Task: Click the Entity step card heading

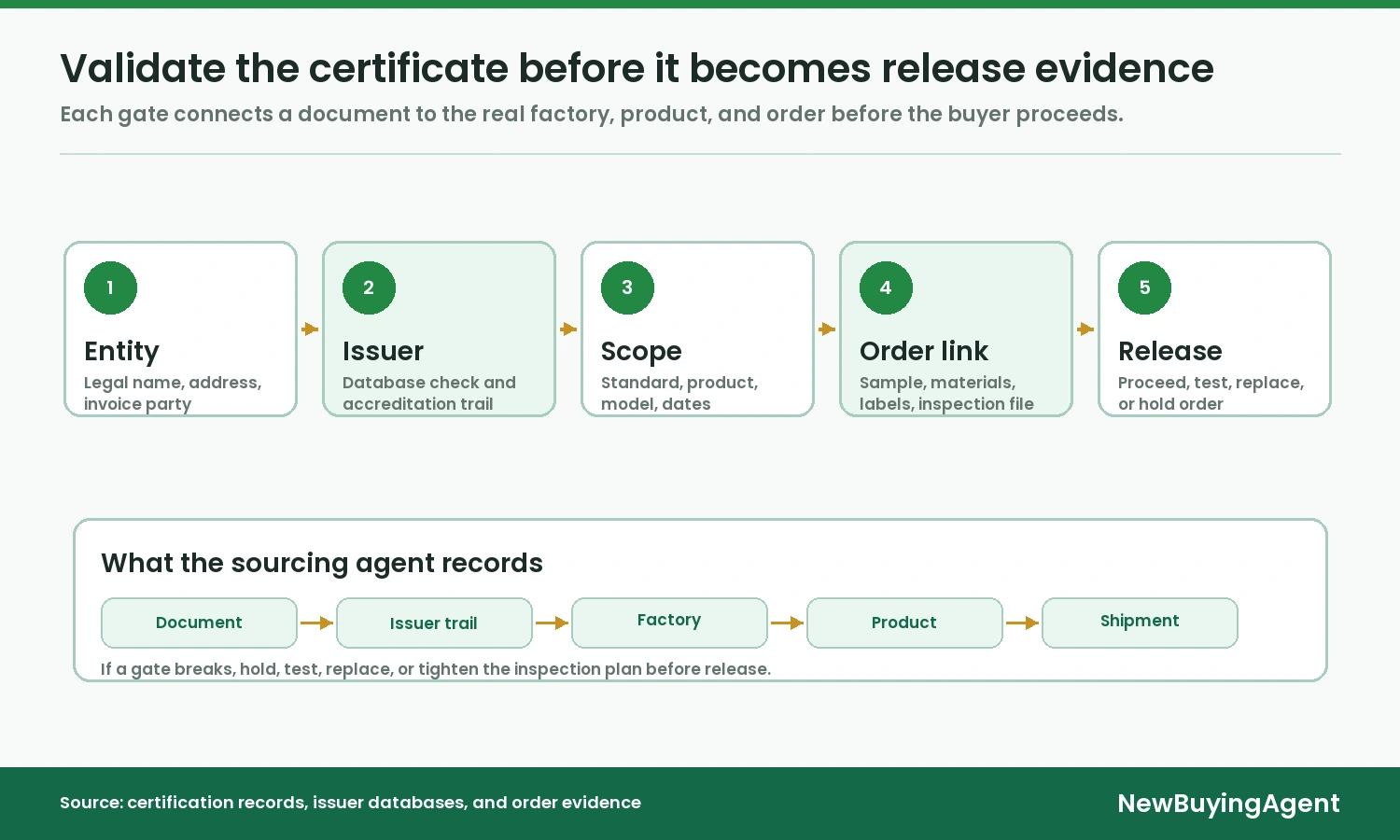Action: click(x=121, y=351)
